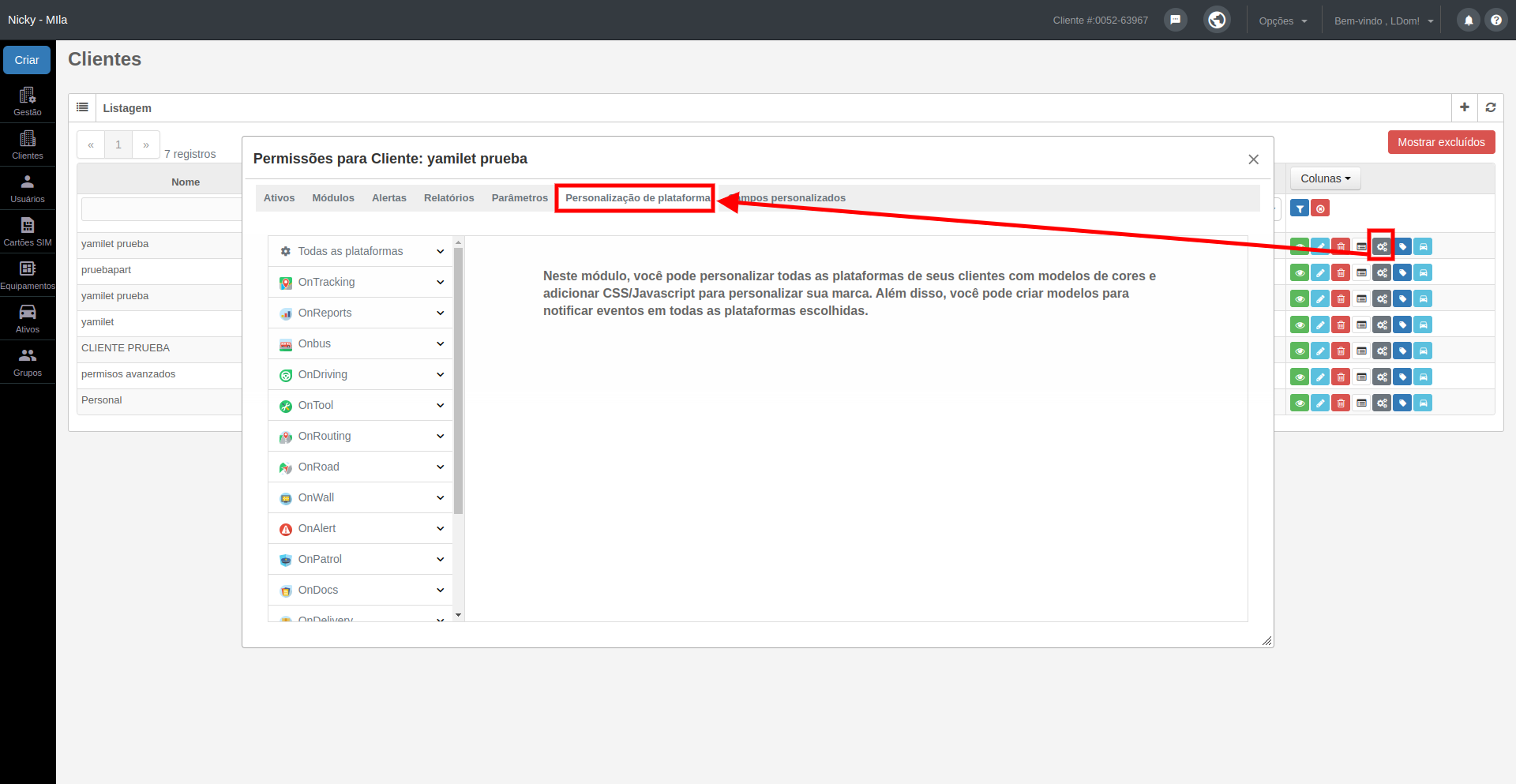Expand the OnReports platform section
Image resolution: width=1516 pixels, height=784 pixels.
[x=361, y=313]
